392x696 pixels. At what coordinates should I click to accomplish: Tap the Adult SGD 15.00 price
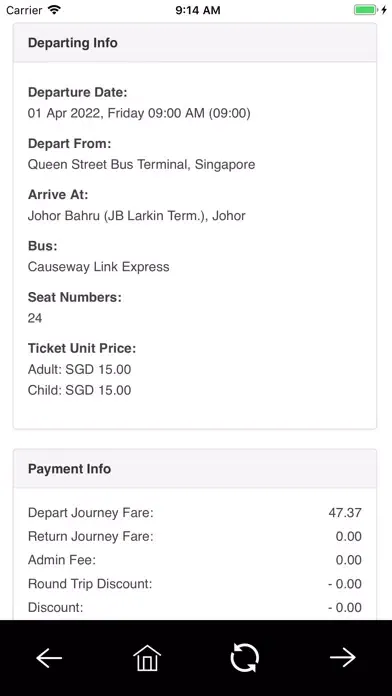[x=79, y=369]
